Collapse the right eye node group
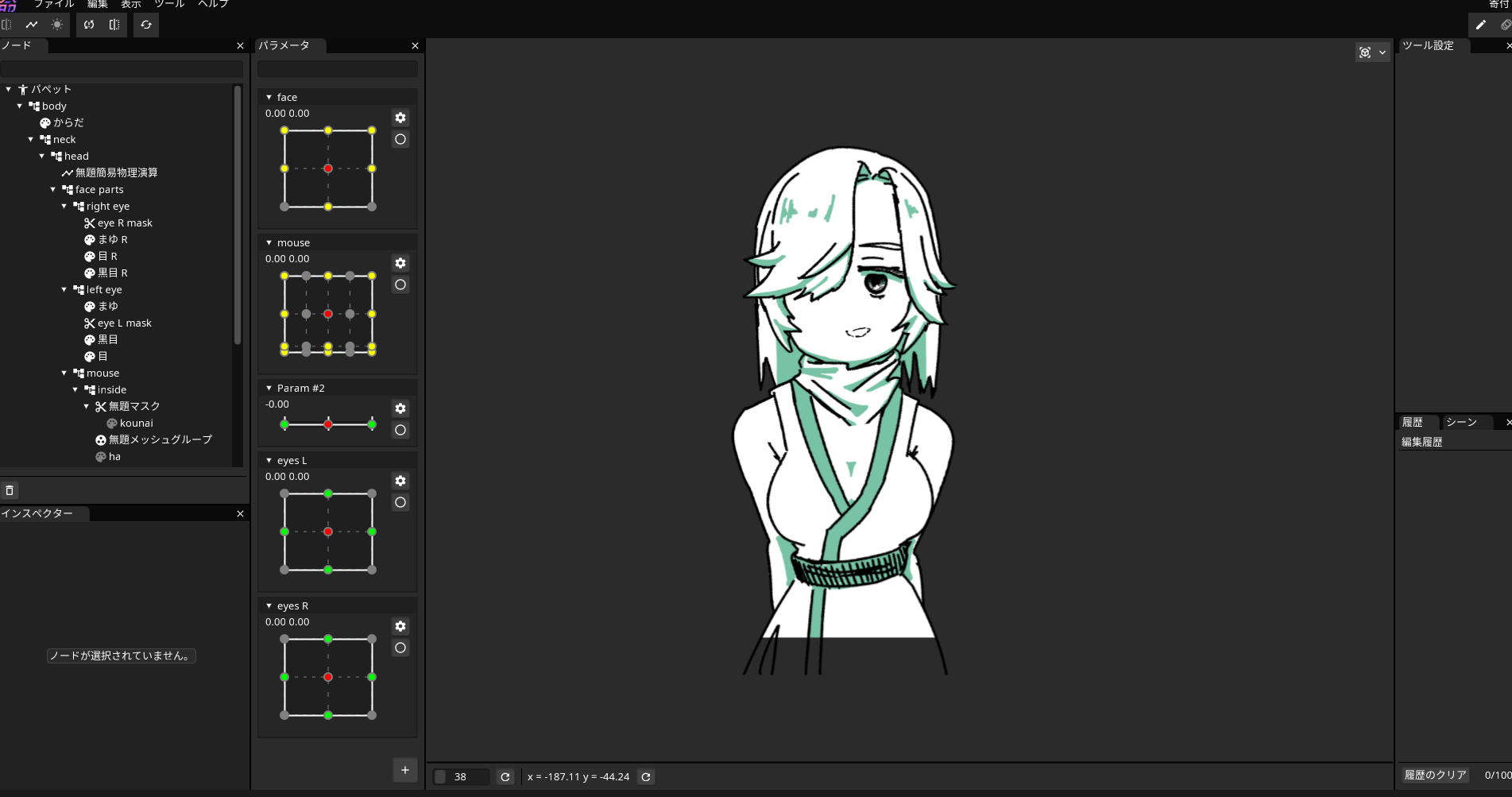The width and height of the screenshot is (1512, 797). click(64, 206)
